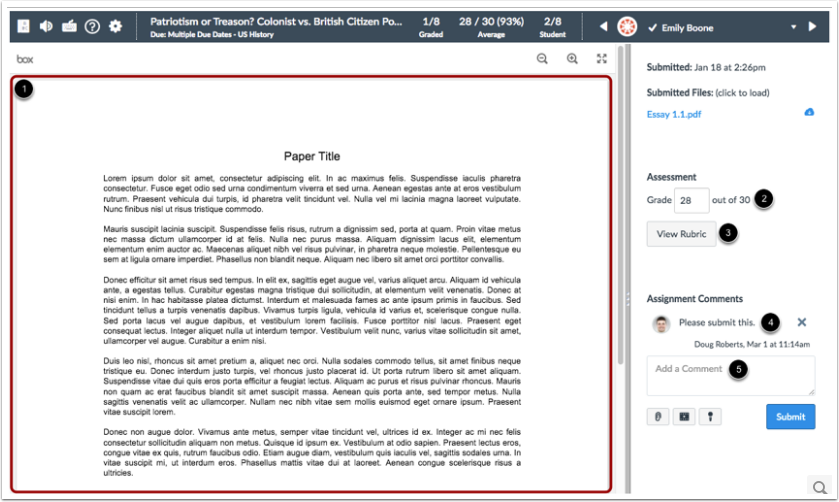Zoom out the document preview
This screenshot has height=502, width=839.
[542, 59]
